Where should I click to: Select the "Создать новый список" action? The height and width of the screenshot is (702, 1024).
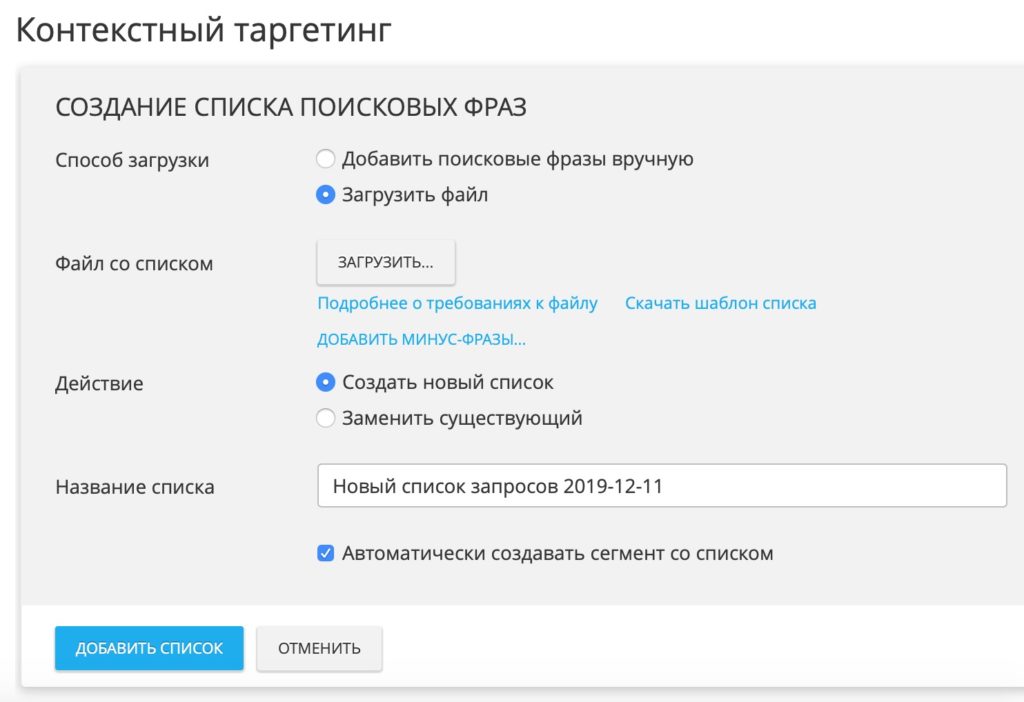tap(326, 382)
